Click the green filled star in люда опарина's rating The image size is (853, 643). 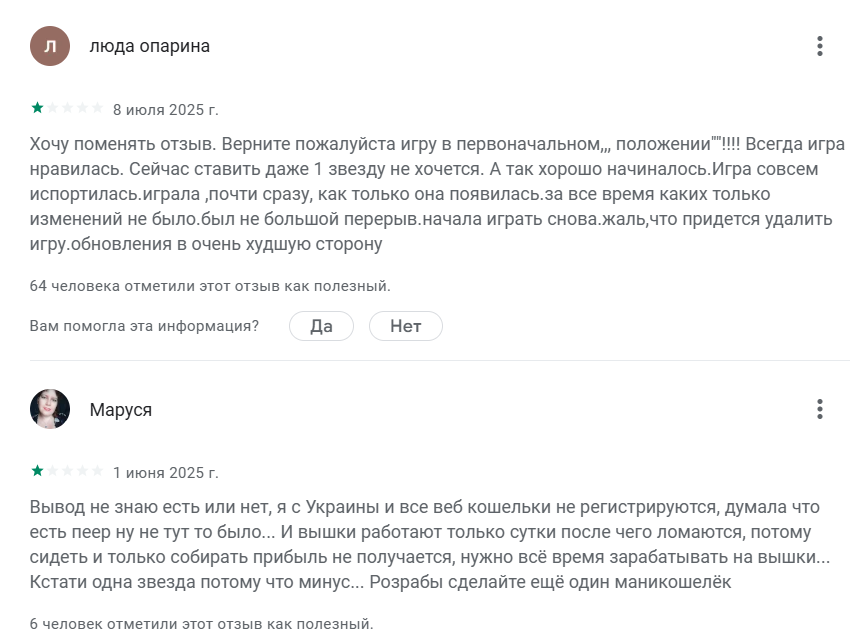pos(37,108)
